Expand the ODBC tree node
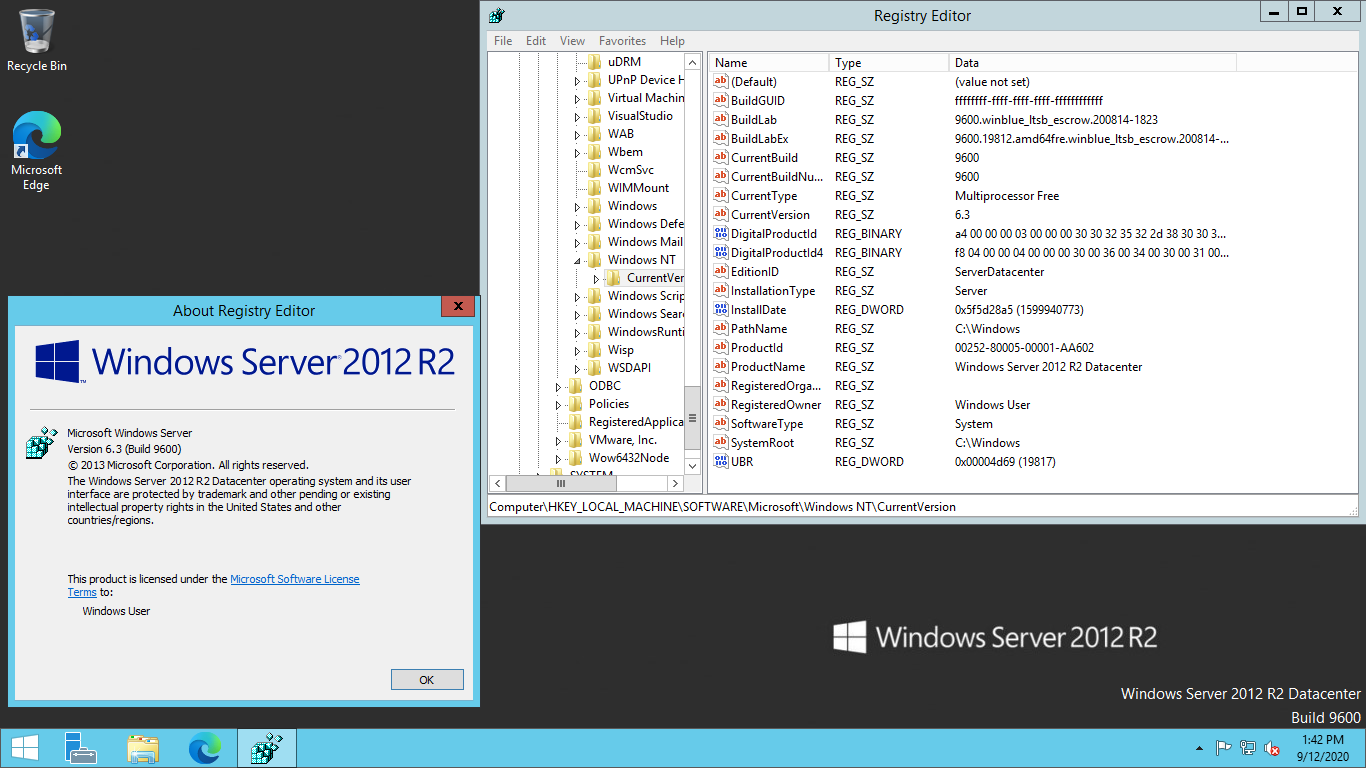The width and height of the screenshot is (1366, 768). (559, 387)
